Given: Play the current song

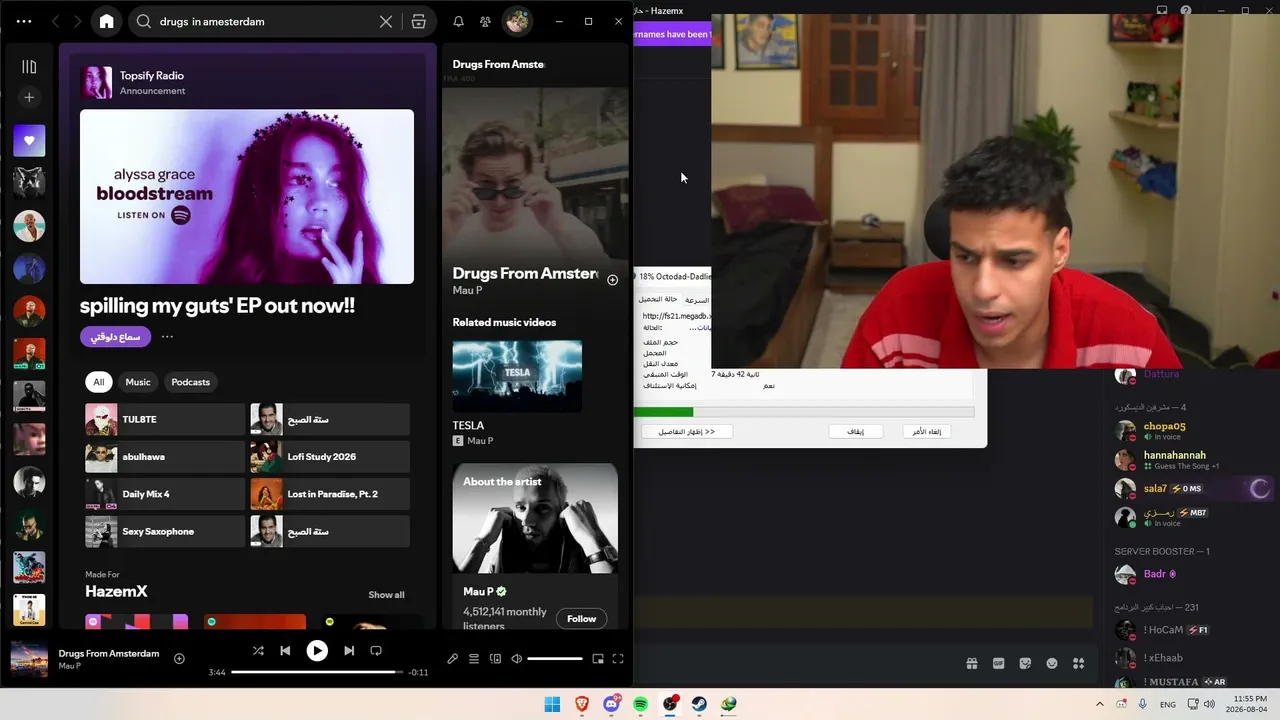Looking at the screenshot, I should (x=317, y=651).
